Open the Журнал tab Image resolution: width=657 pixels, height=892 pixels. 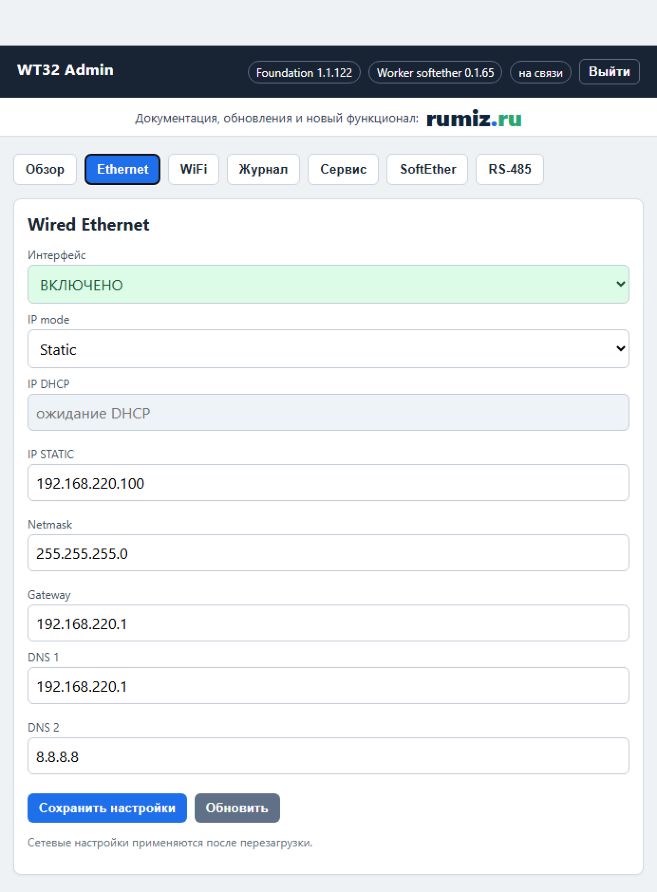(263, 170)
